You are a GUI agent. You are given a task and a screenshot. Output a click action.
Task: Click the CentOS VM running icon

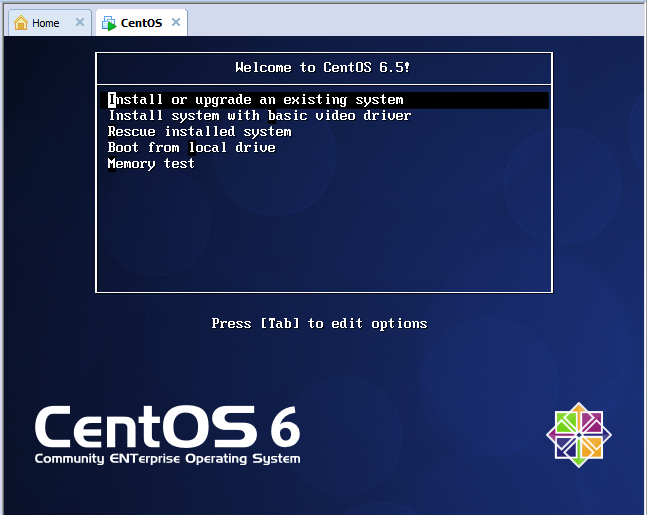(x=109, y=24)
